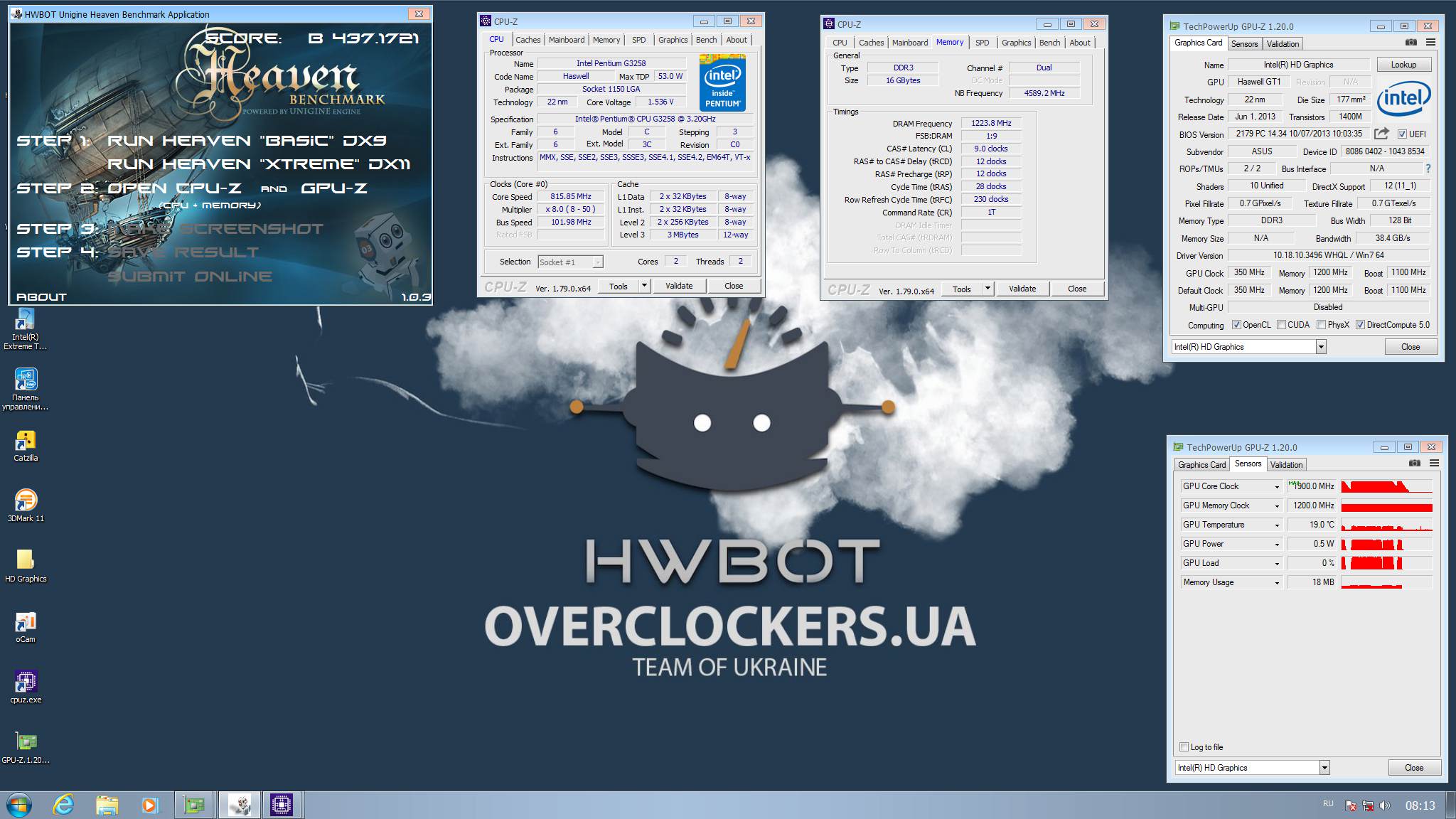
Task: Switch to CPU-Z taskbar button
Action: point(282,805)
